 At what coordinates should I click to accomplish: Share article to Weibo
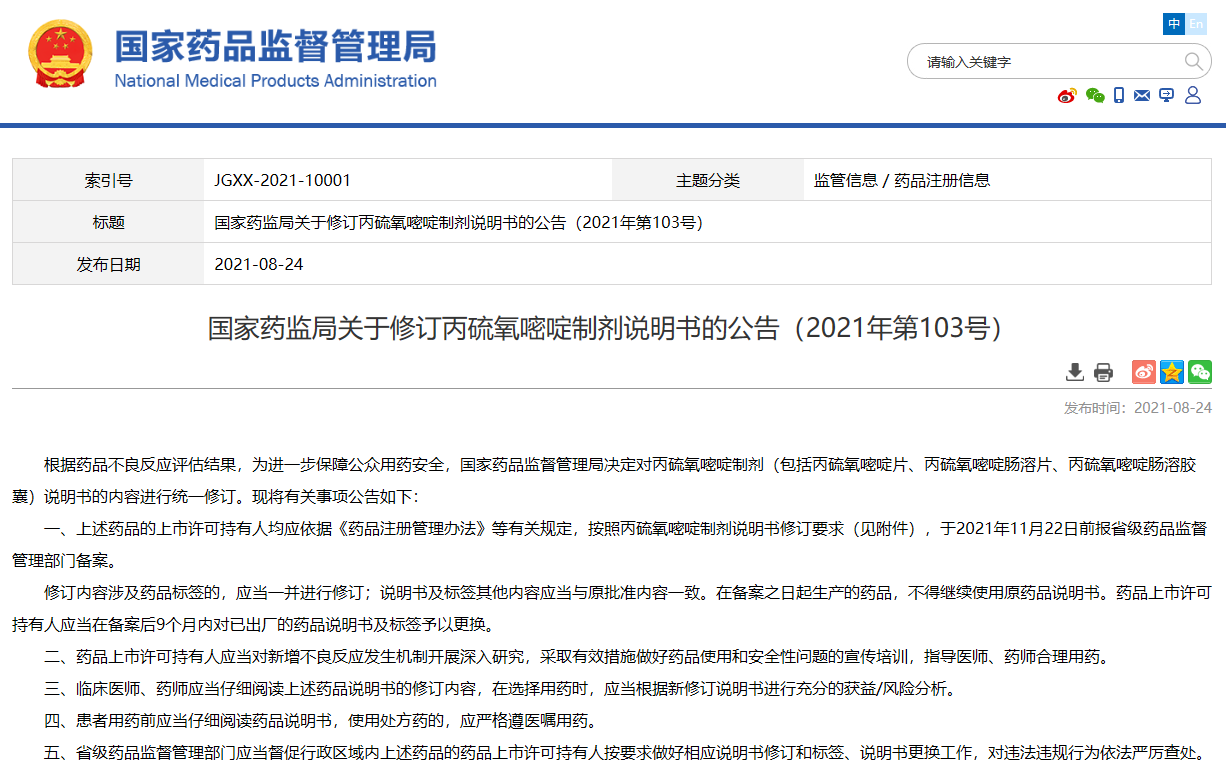1143,372
